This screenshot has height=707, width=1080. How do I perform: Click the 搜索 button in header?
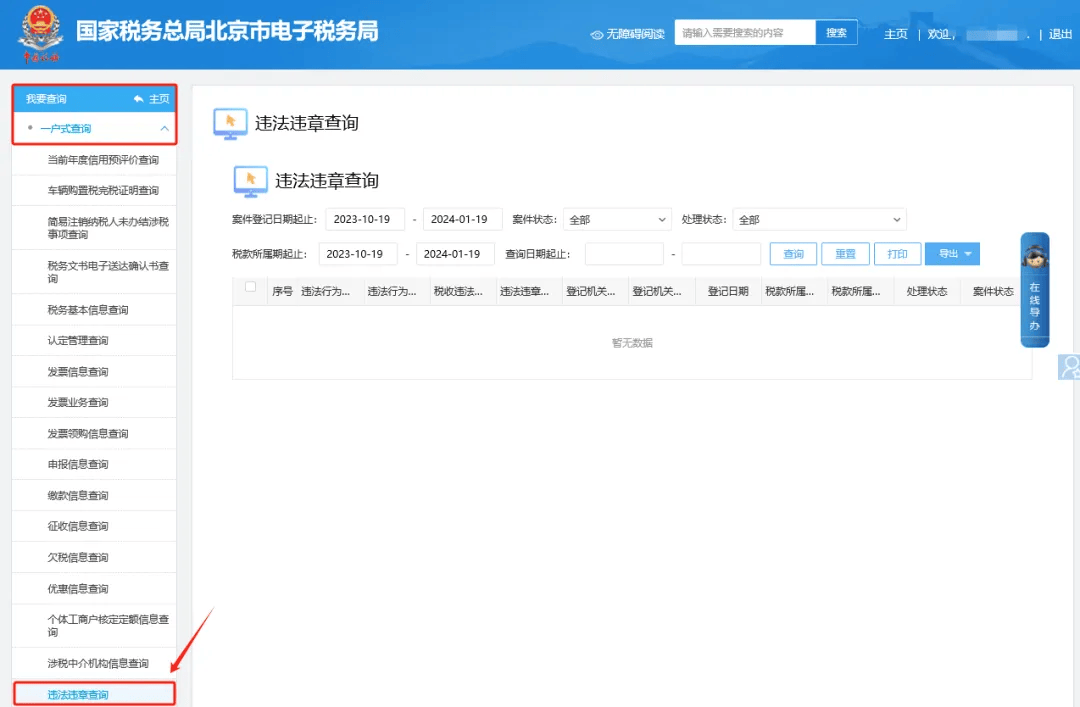click(836, 32)
